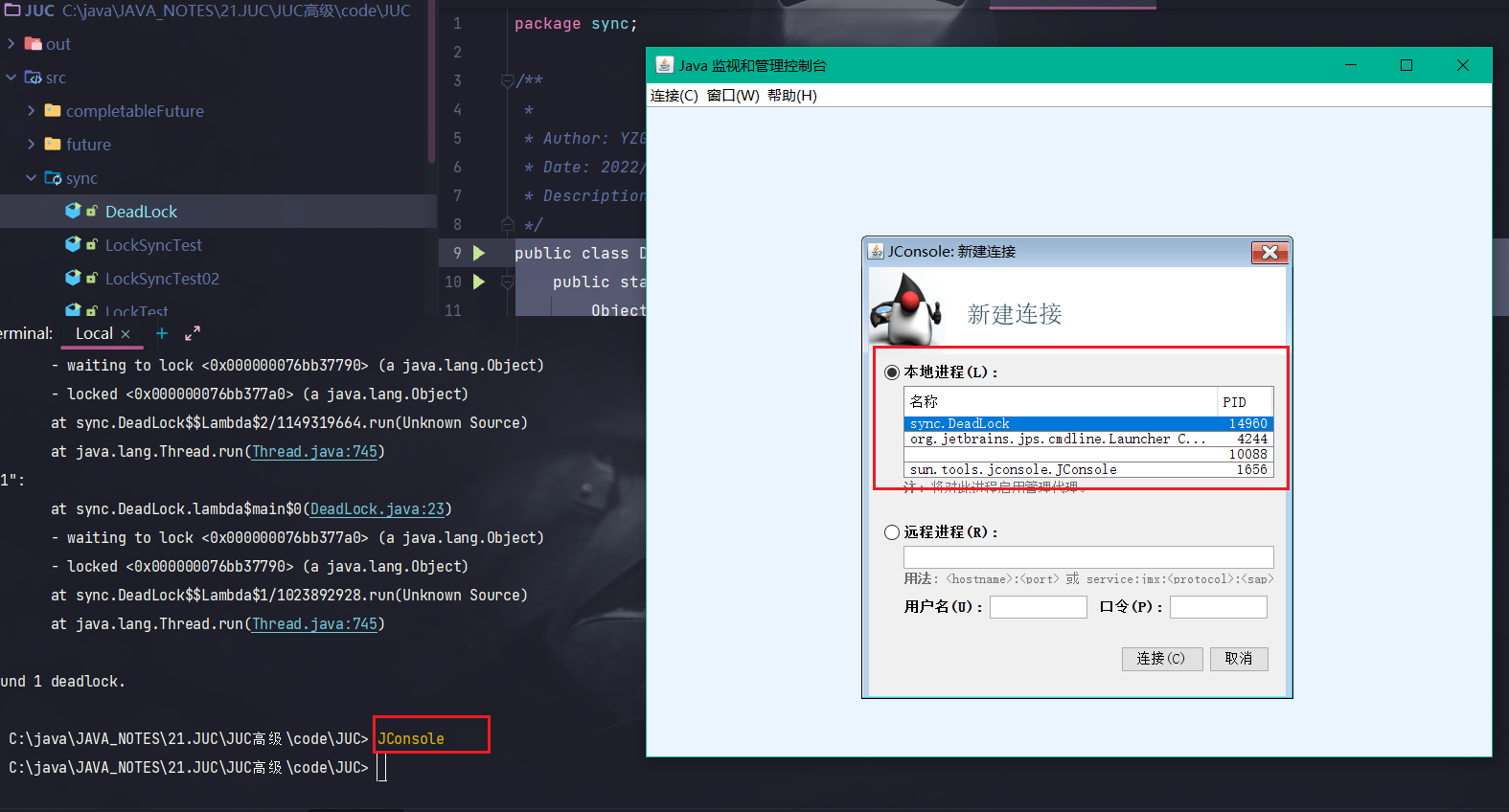Click the out folder icon
Image resolution: width=1509 pixels, height=812 pixels.
click(33, 44)
